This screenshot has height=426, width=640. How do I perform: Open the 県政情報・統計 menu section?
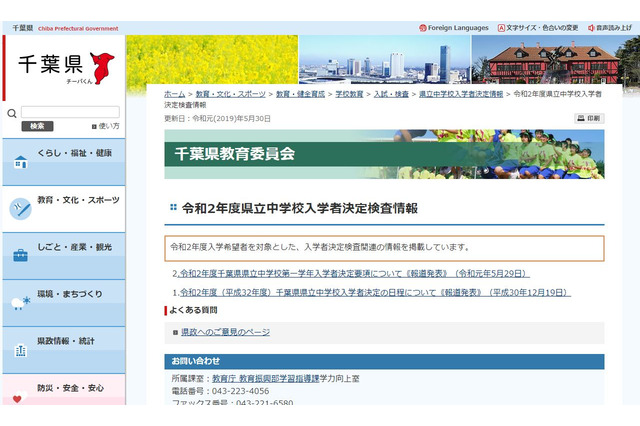(x=64, y=350)
